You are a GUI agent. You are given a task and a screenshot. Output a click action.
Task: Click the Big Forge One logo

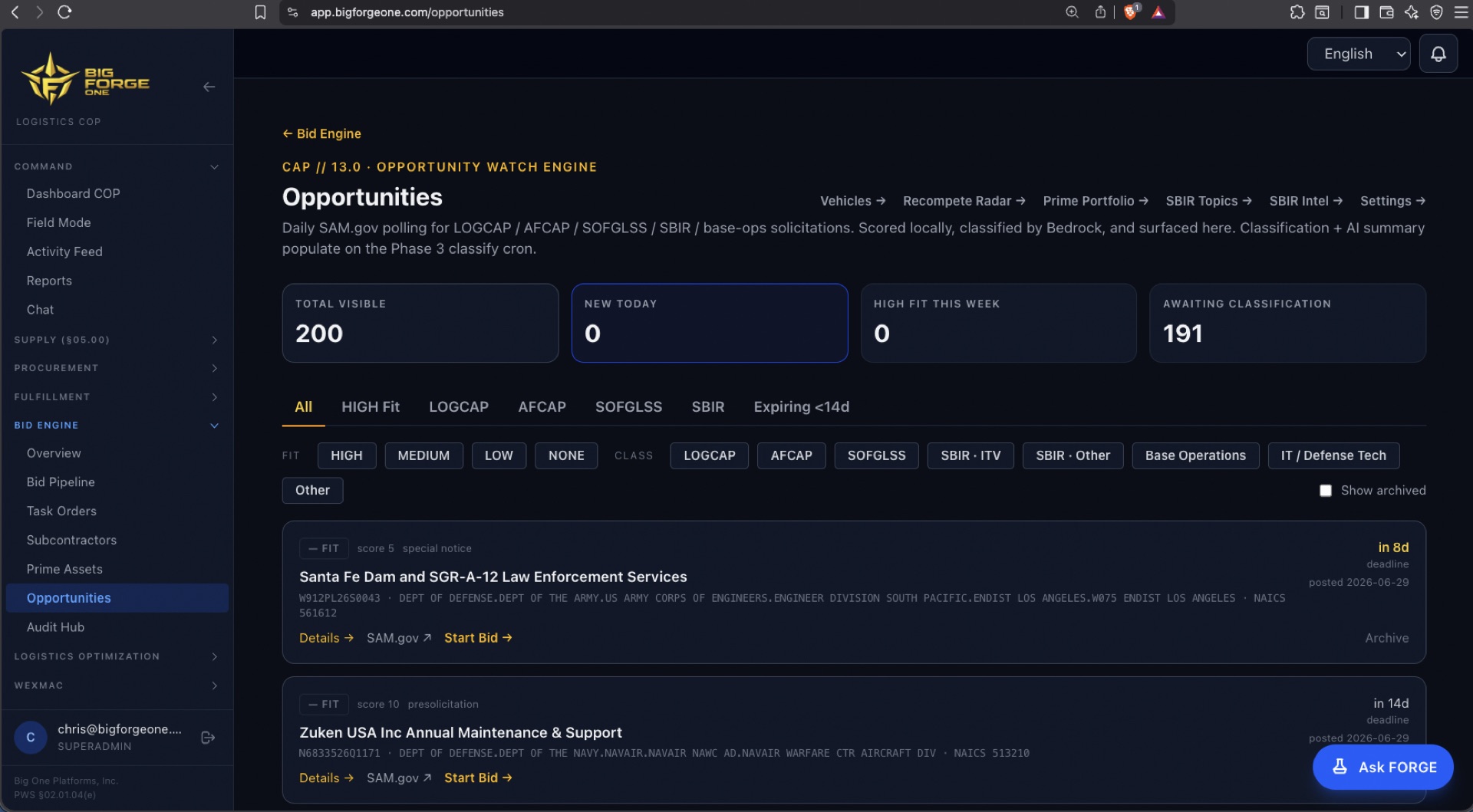84,79
